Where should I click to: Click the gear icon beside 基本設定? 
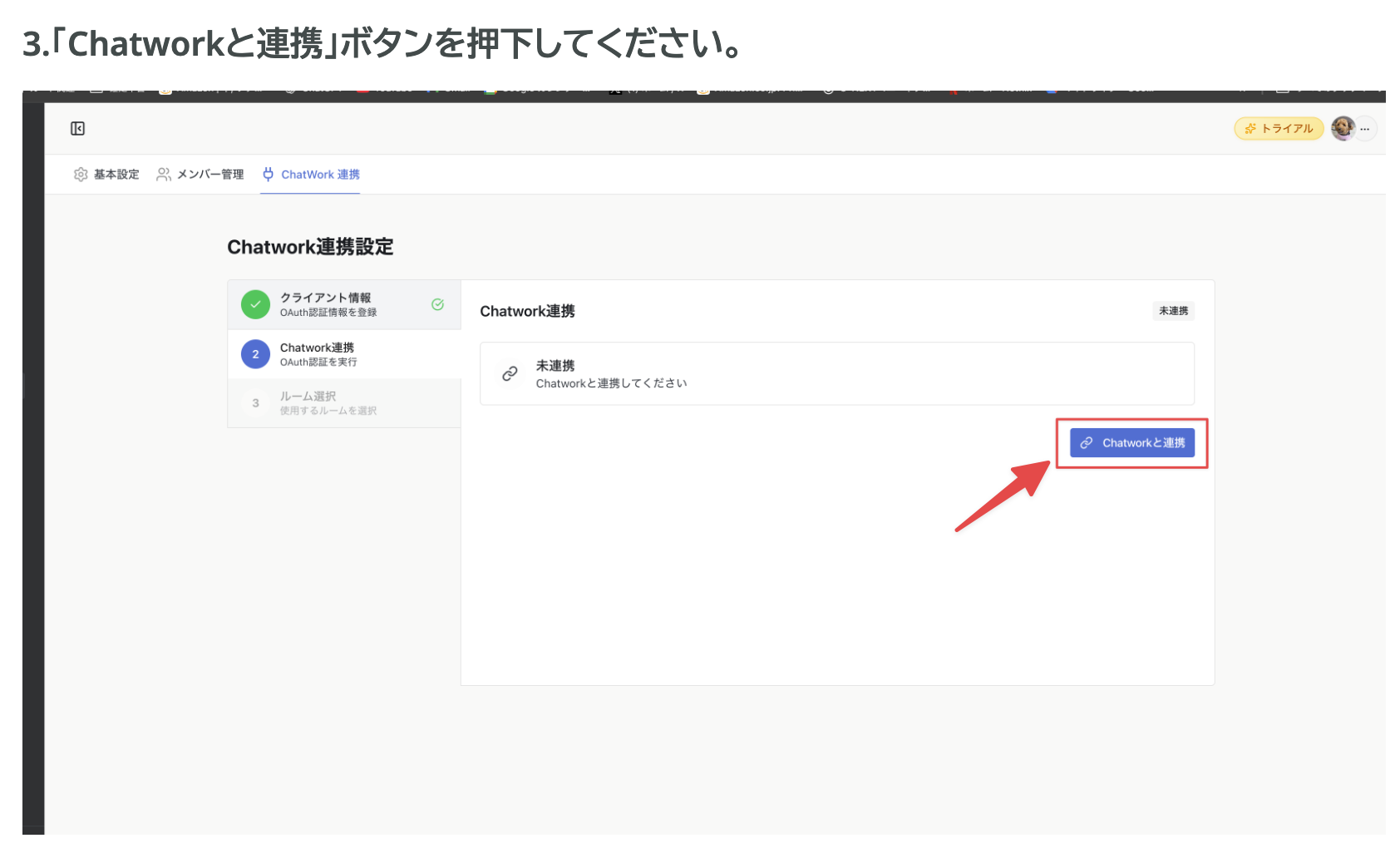81,174
